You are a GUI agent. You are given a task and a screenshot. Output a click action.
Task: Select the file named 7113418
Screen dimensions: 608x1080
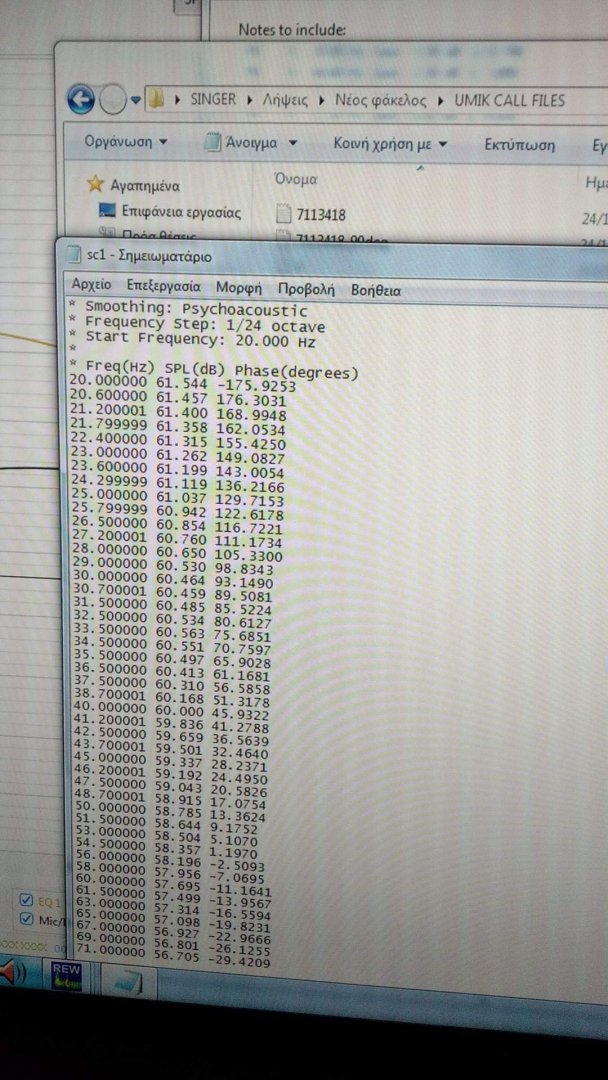321,216
